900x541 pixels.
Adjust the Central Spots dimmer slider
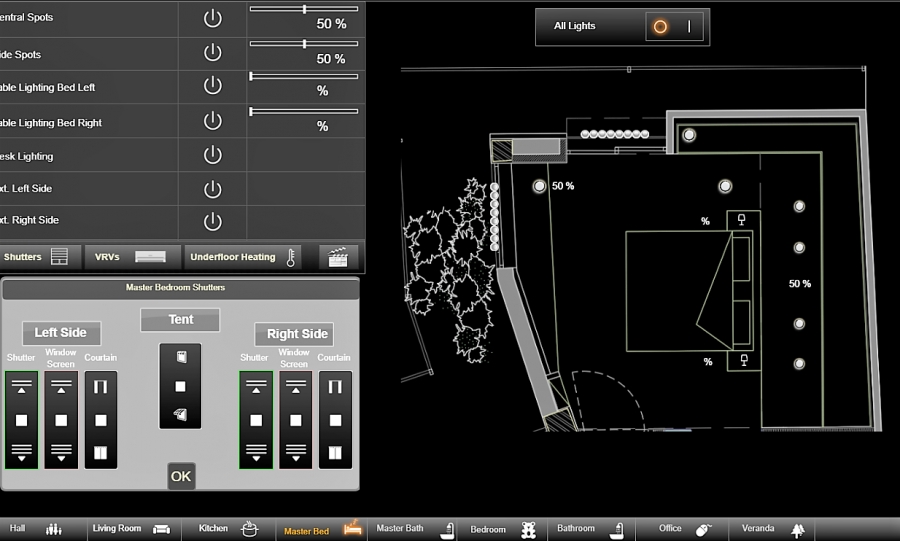pyautogui.click(x=304, y=9)
